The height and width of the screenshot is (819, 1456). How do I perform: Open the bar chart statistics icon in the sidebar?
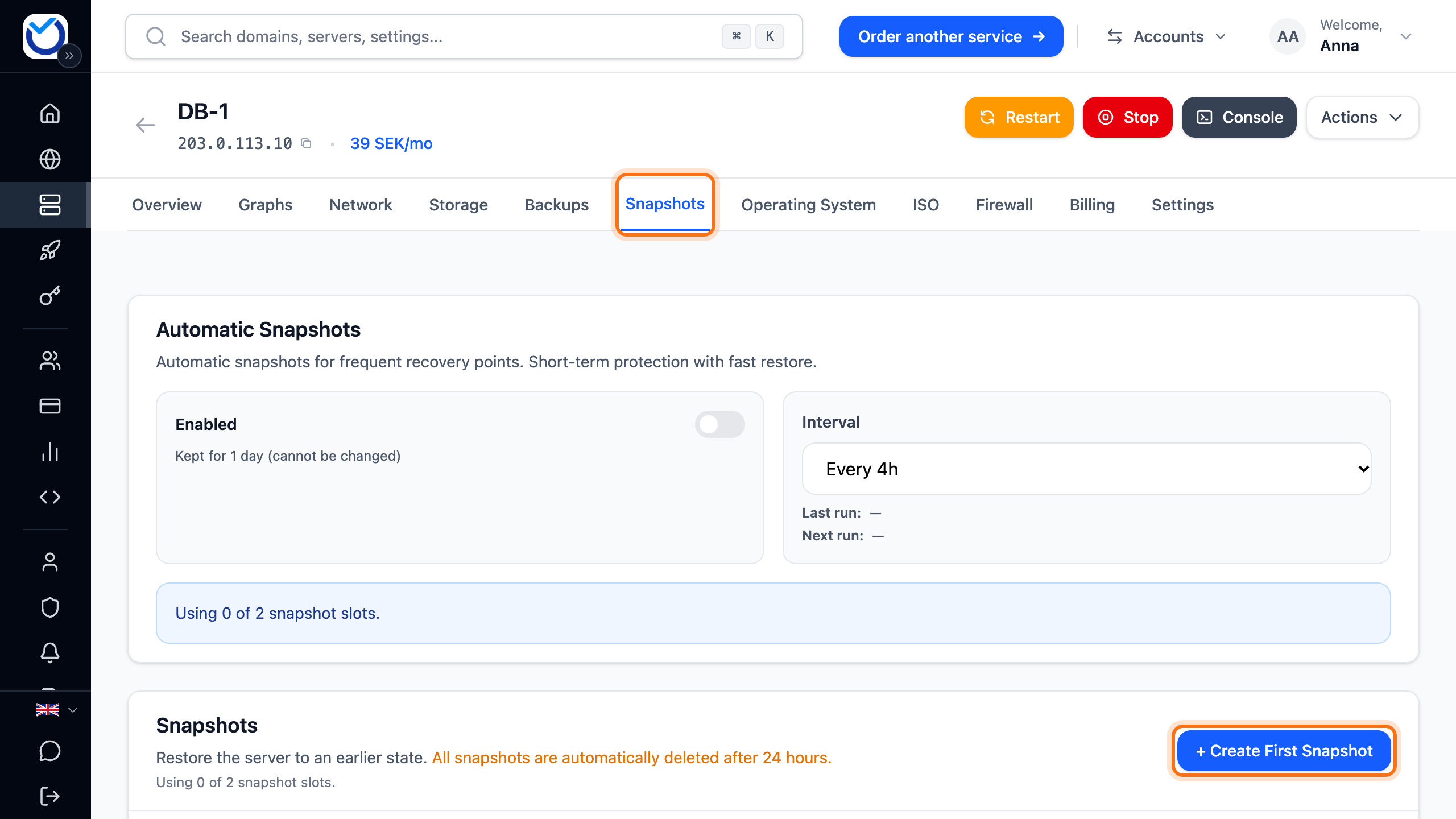click(50, 452)
